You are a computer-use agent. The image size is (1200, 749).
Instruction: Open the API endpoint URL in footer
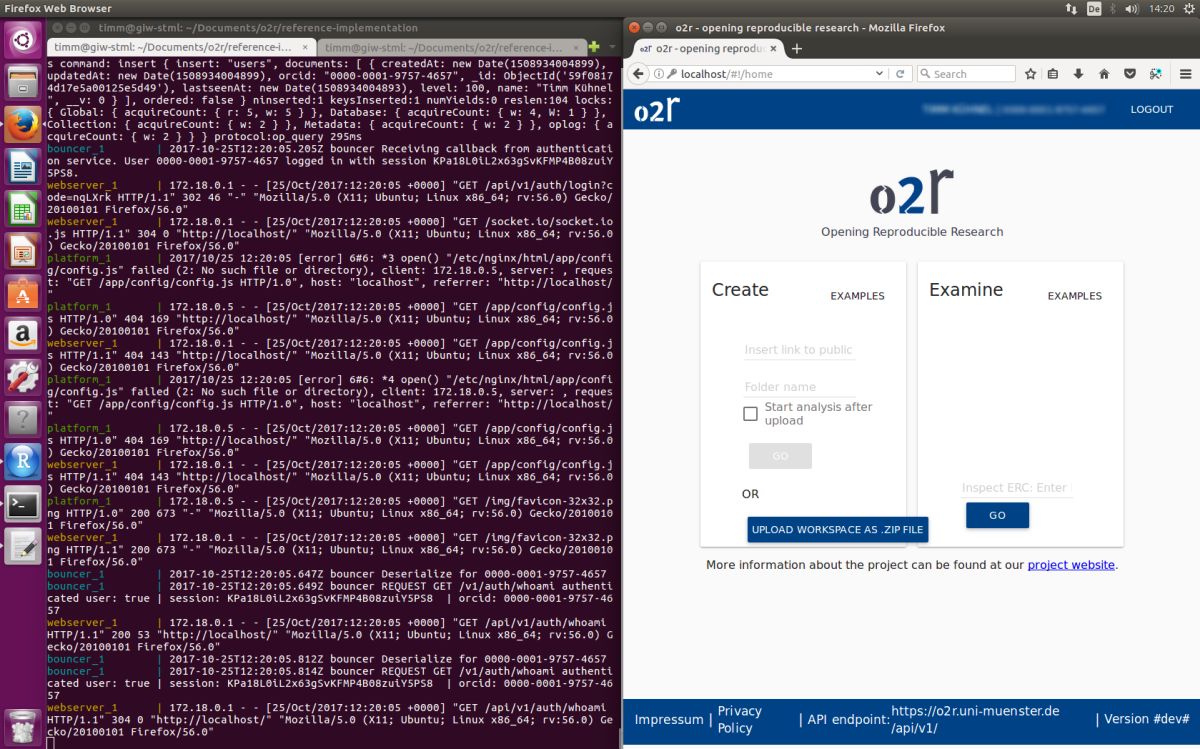[975, 719]
